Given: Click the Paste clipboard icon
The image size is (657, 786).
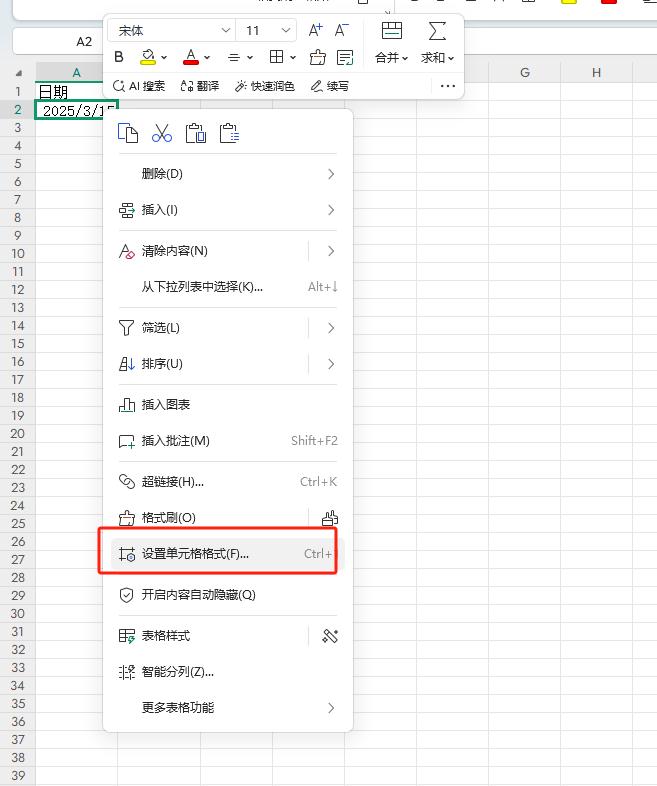Looking at the screenshot, I should (195, 133).
